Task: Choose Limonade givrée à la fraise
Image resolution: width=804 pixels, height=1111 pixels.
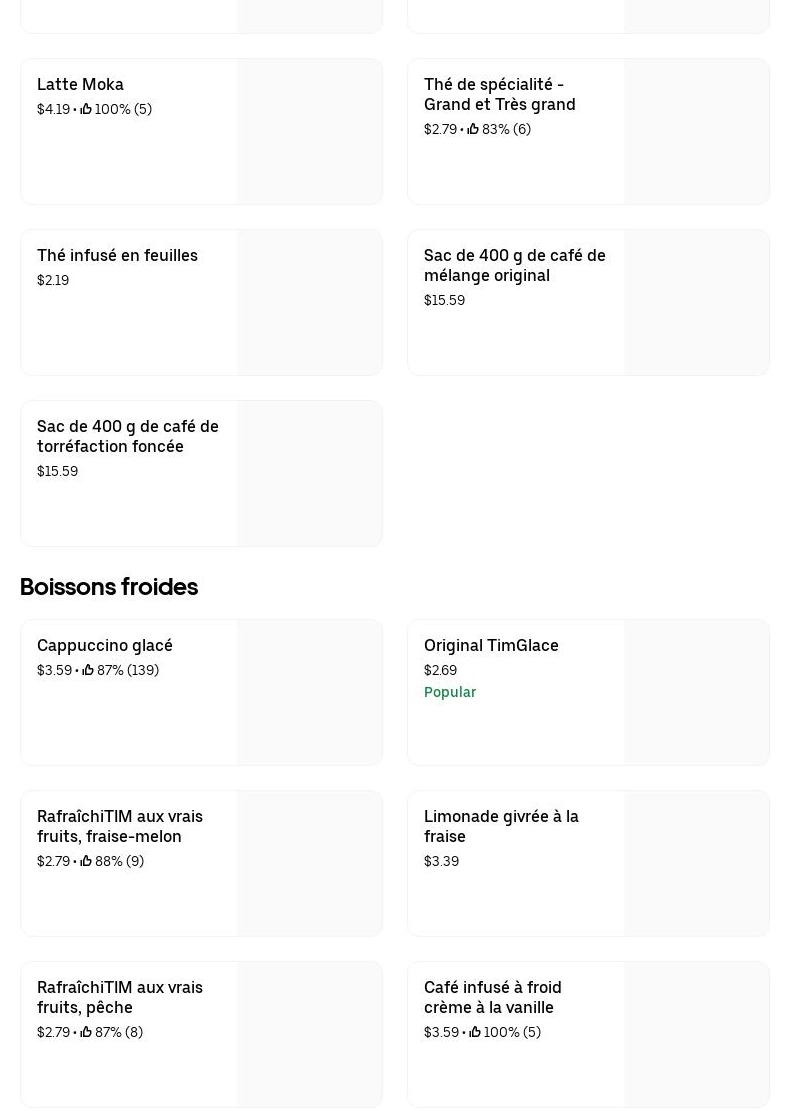Action: [x=501, y=826]
